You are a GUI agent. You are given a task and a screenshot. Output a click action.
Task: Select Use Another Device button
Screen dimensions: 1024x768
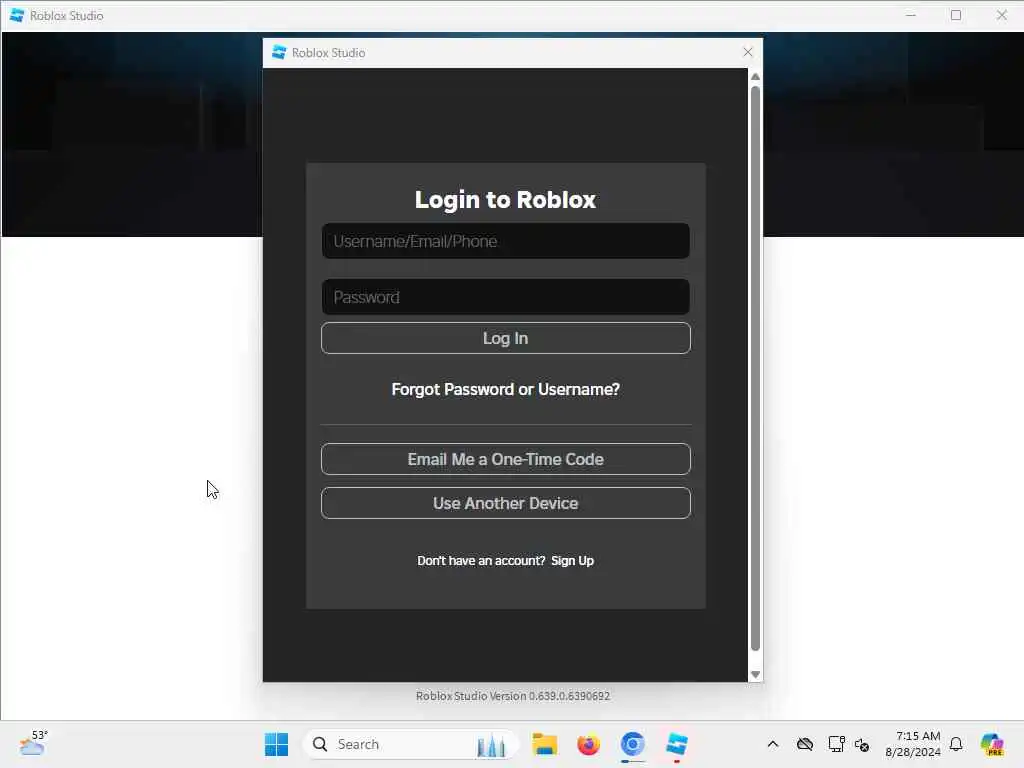[x=505, y=504]
